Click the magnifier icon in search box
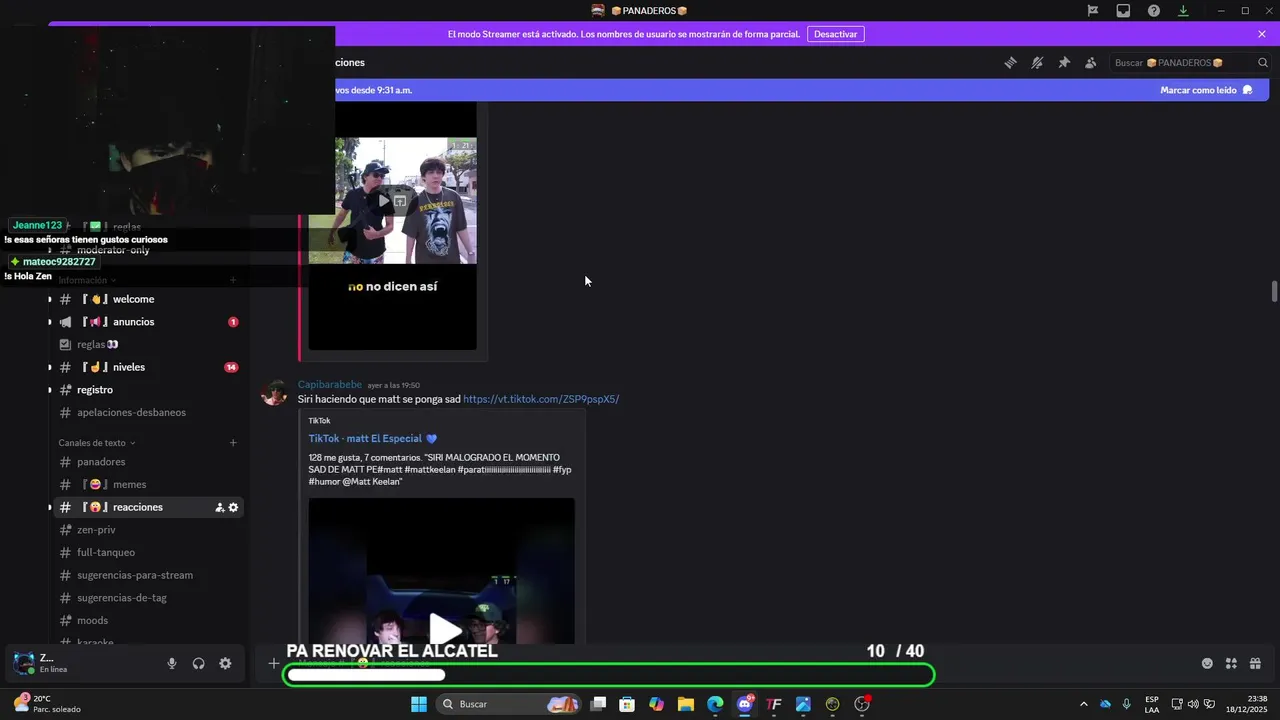The height and width of the screenshot is (720, 1280). click(1263, 62)
